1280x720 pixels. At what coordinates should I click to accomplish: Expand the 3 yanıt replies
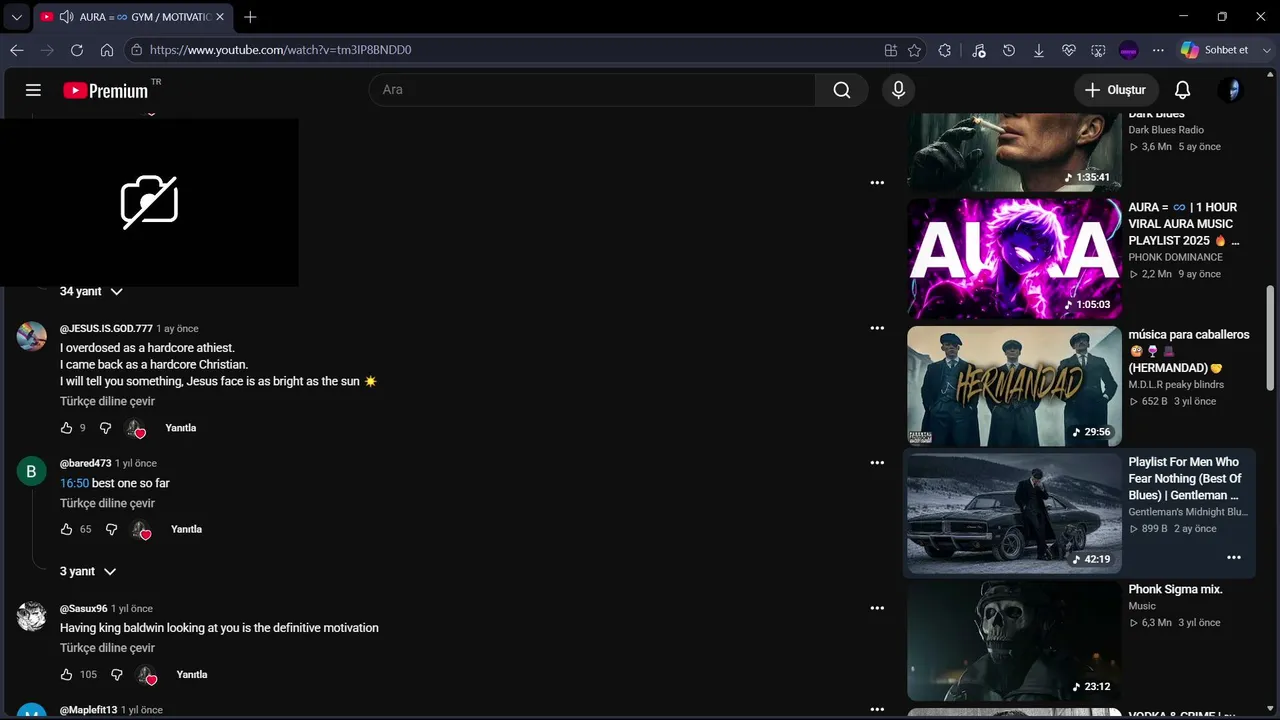click(88, 571)
